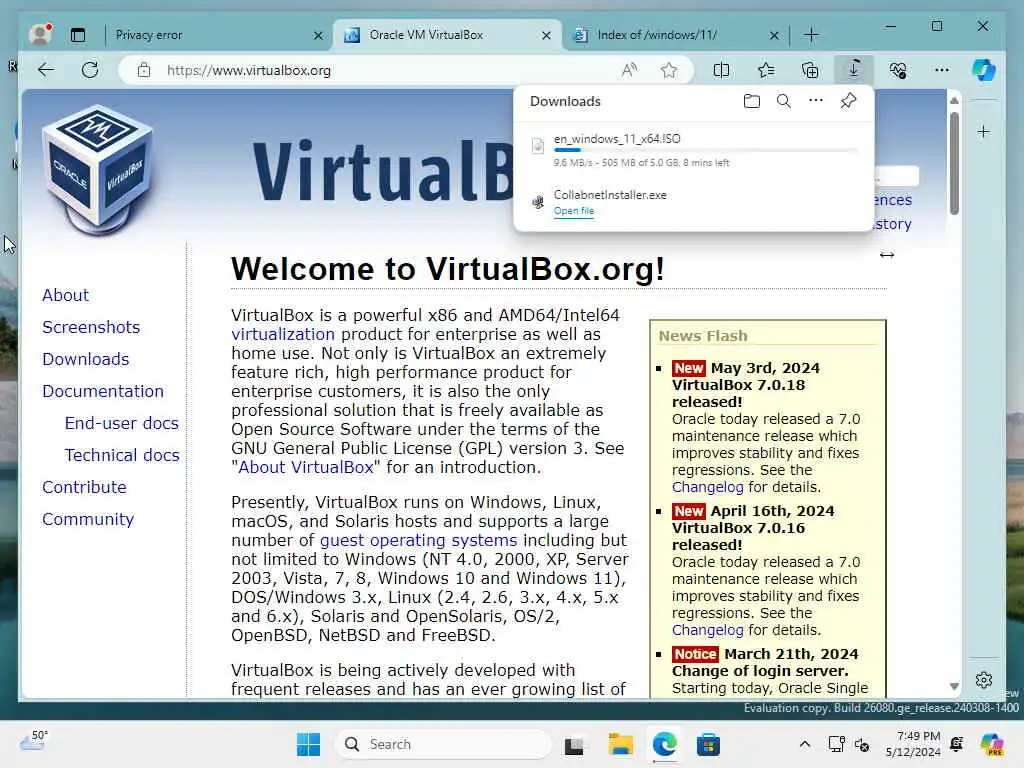Open network icon in system tray

(x=836, y=744)
